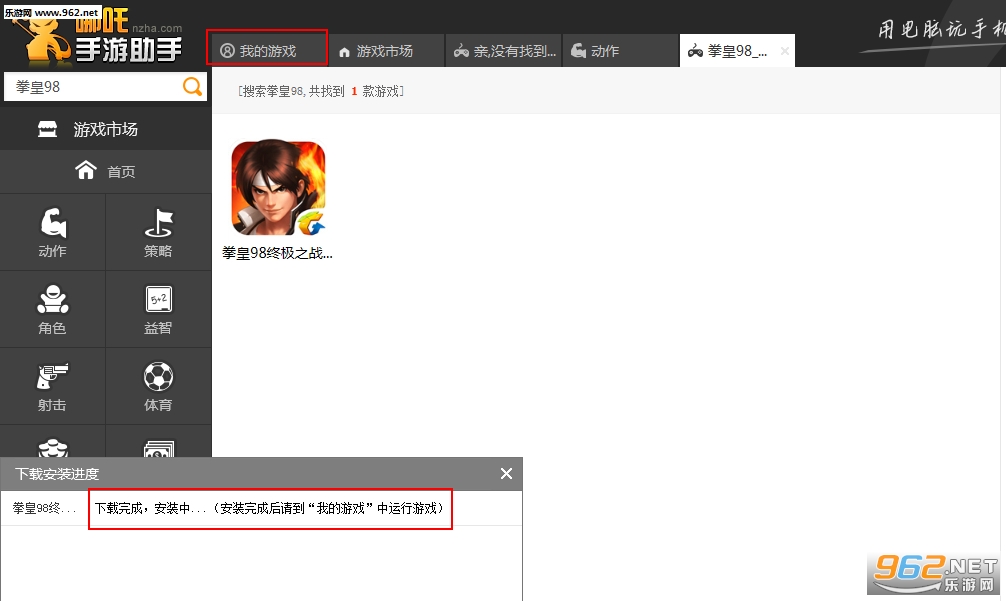Go to 首页 in sidebar
This screenshot has height=601, width=1006.
pos(105,171)
